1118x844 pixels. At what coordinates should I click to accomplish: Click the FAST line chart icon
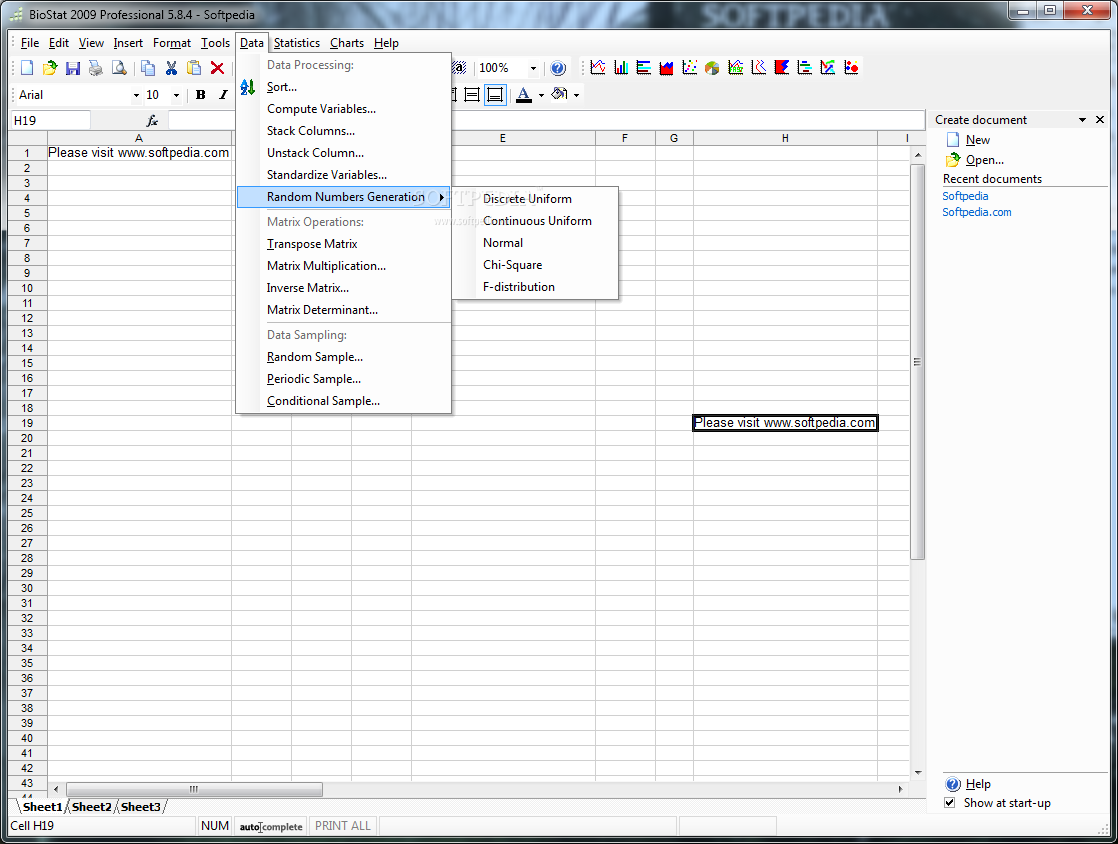tap(736, 67)
